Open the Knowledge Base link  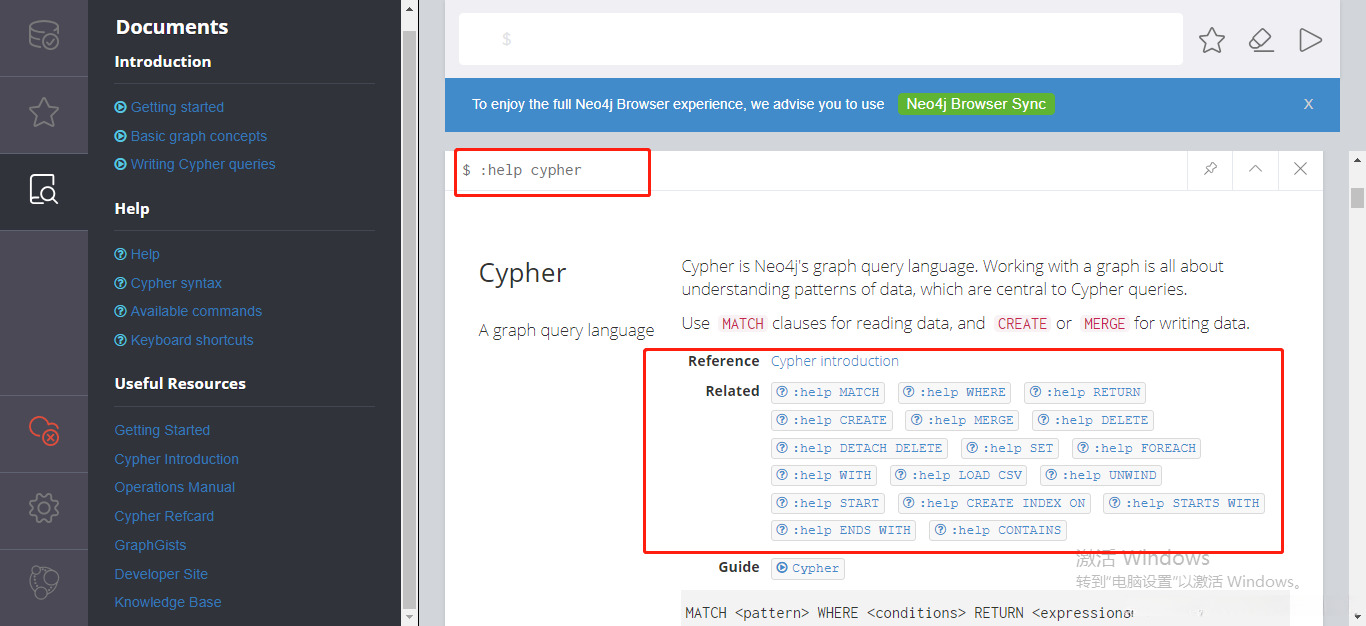[167, 602]
